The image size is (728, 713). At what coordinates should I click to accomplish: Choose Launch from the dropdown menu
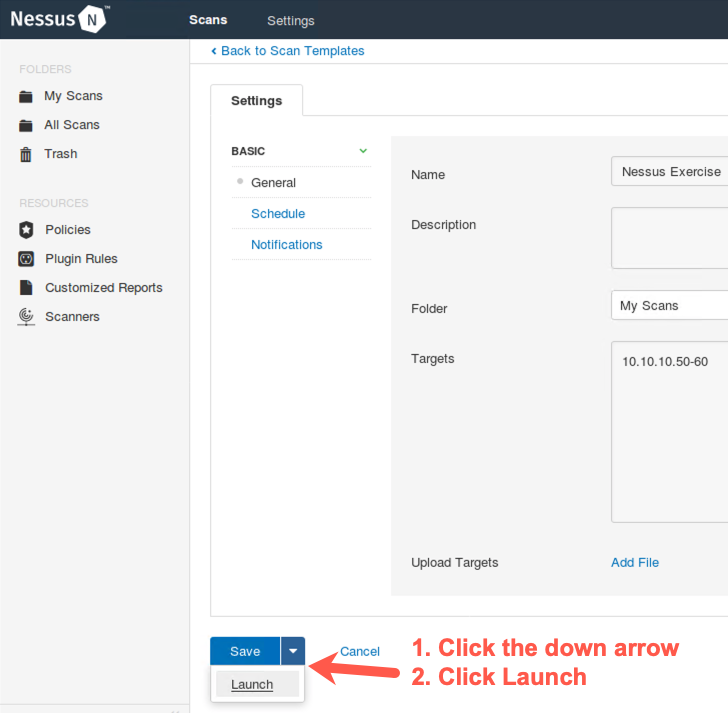coord(252,684)
